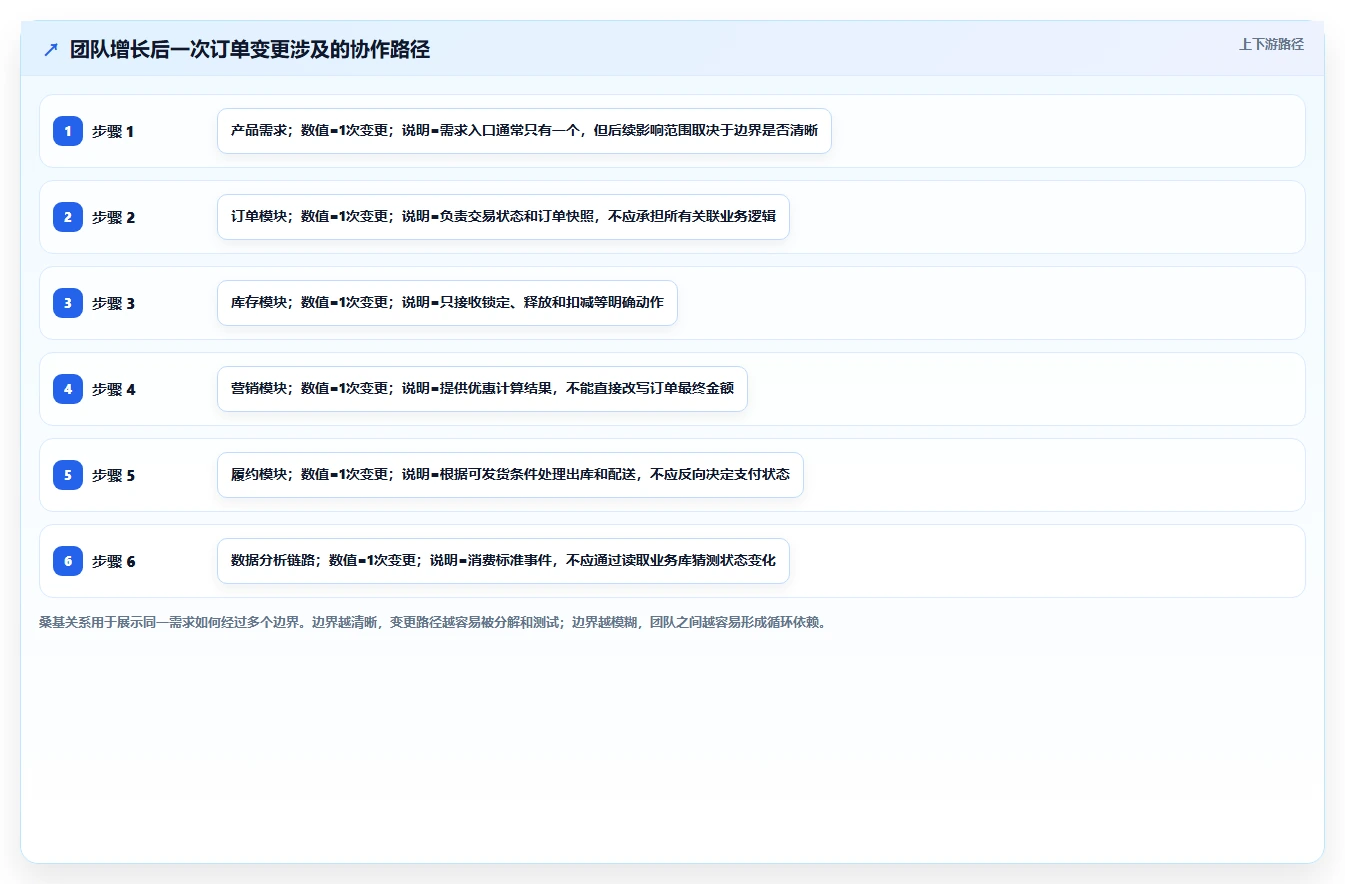Click the 上下游路径 label at top right
The height and width of the screenshot is (884, 1345).
click(x=1271, y=45)
